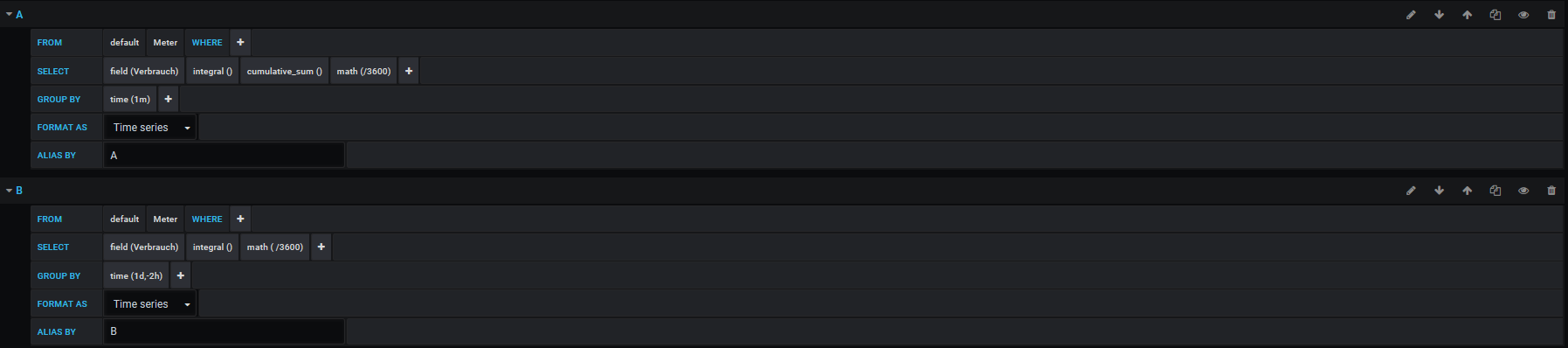Open time (1d,-2h) group by segment
This screenshot has height=348, width=1568.
tap(136, 276)
